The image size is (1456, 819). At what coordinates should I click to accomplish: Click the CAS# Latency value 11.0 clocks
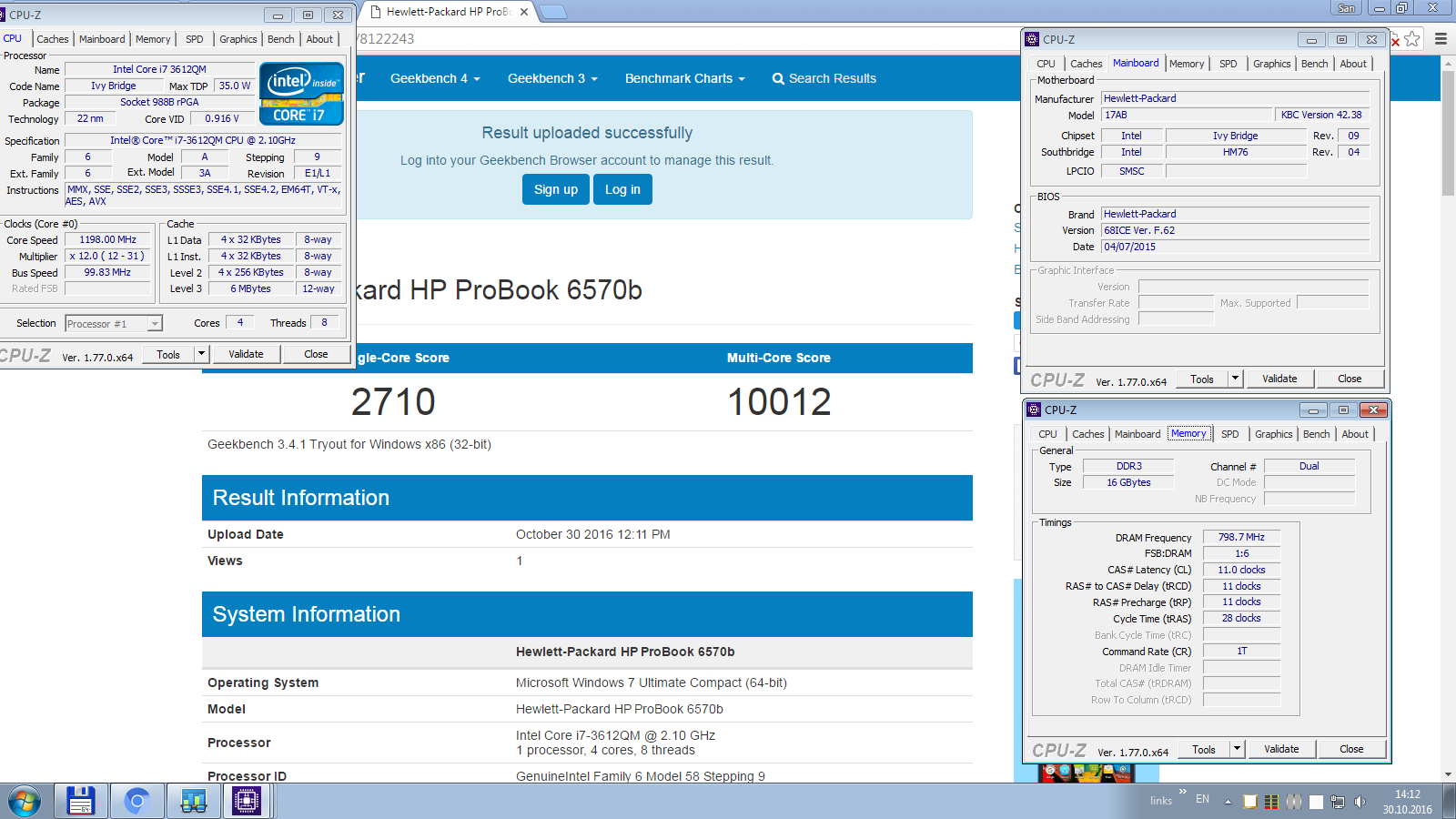(x=1241, y=570)
